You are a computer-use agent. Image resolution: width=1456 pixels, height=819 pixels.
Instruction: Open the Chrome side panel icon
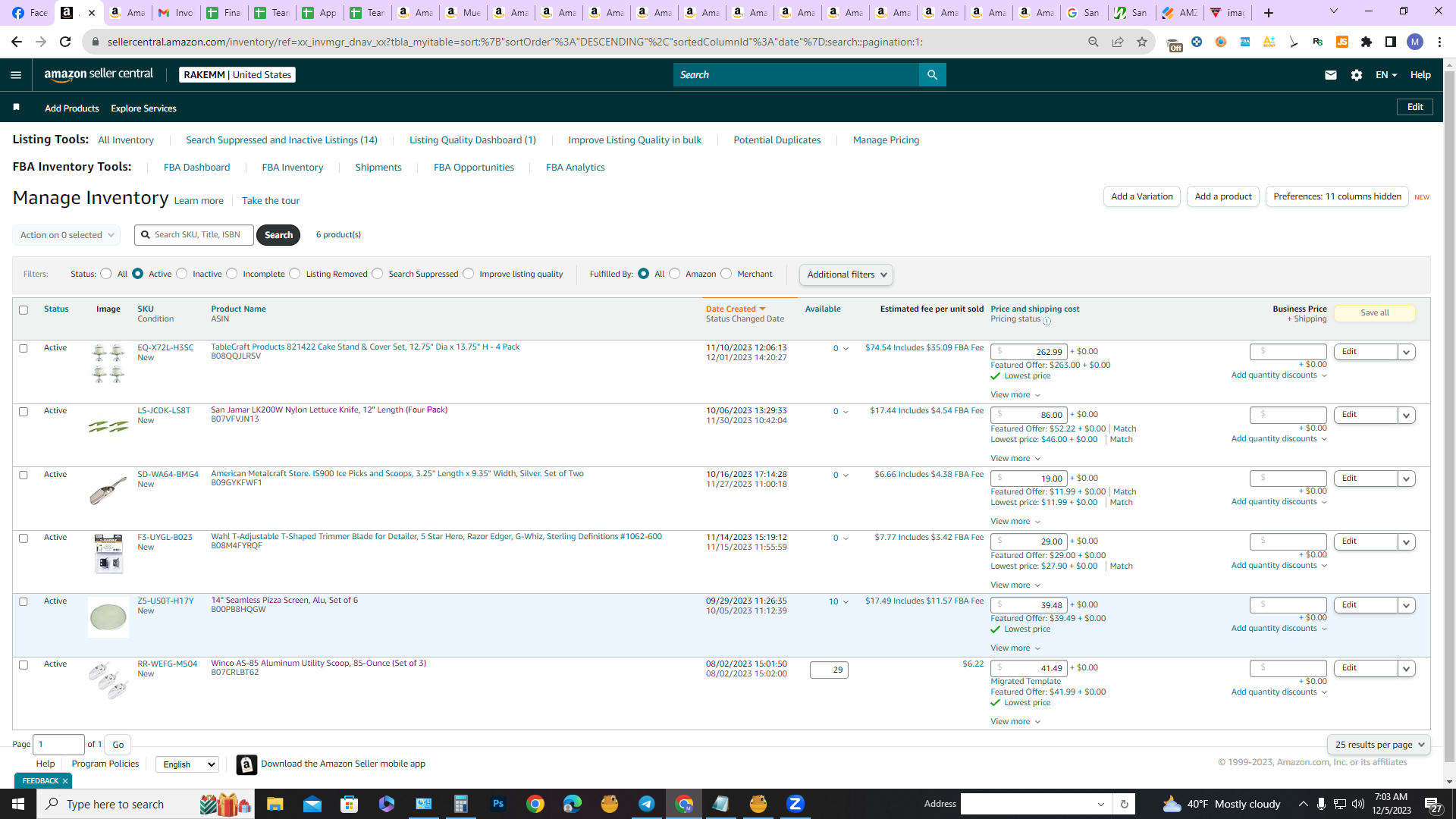point(1391,42)
